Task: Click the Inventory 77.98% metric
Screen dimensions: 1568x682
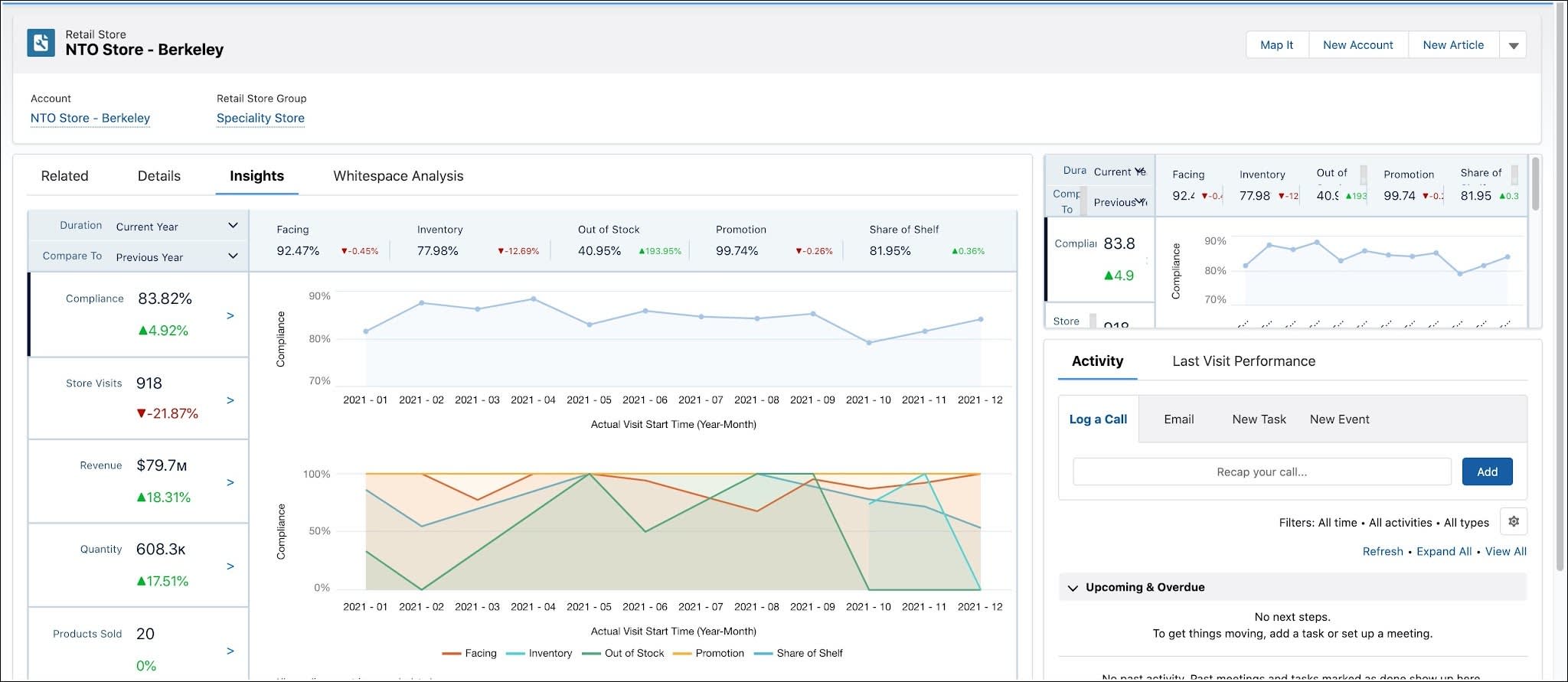Action: coord(479,241)
